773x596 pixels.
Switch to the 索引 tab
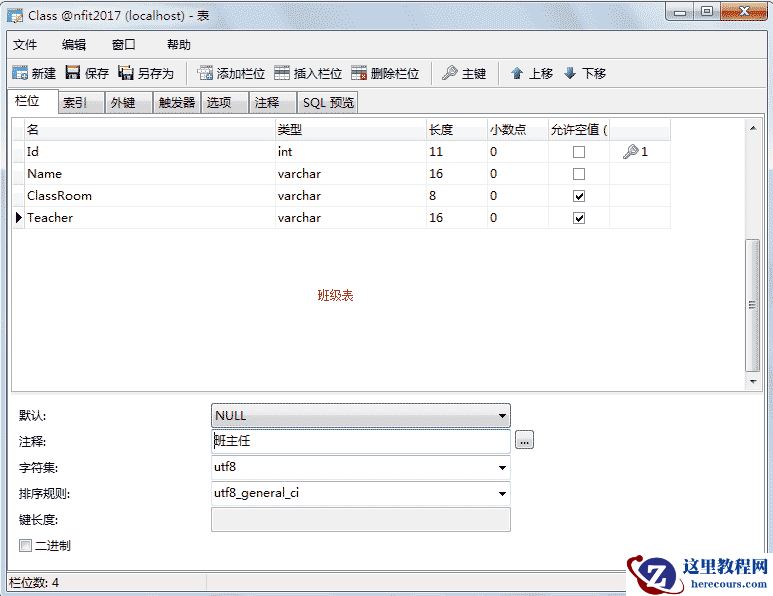pyautogui.click(x=80, y=103)
